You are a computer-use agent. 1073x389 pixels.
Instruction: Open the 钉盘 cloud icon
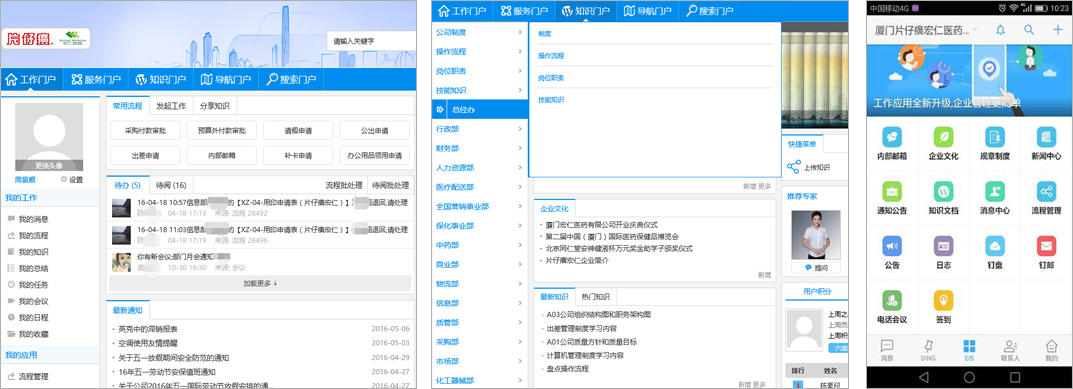[995, 245]
